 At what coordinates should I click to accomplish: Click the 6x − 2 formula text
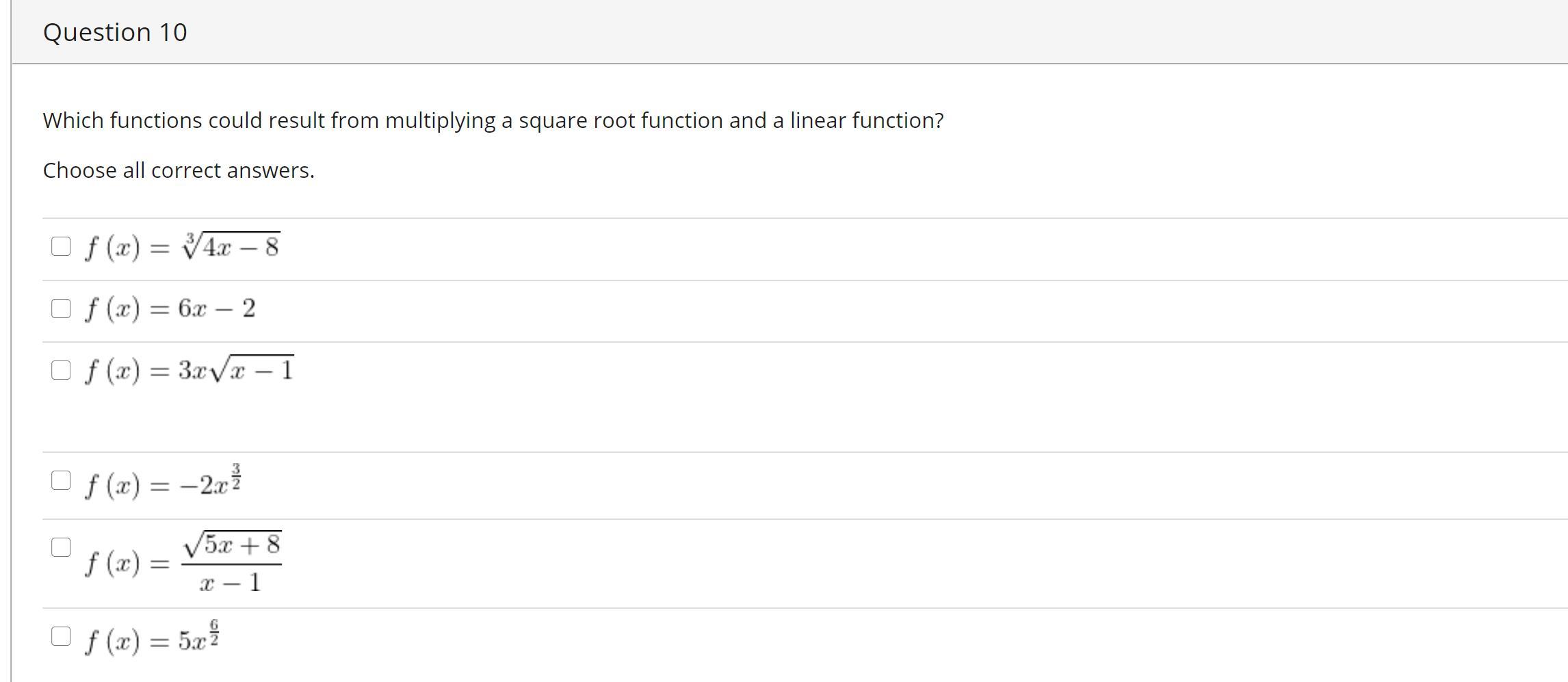[x=170, y=309]
